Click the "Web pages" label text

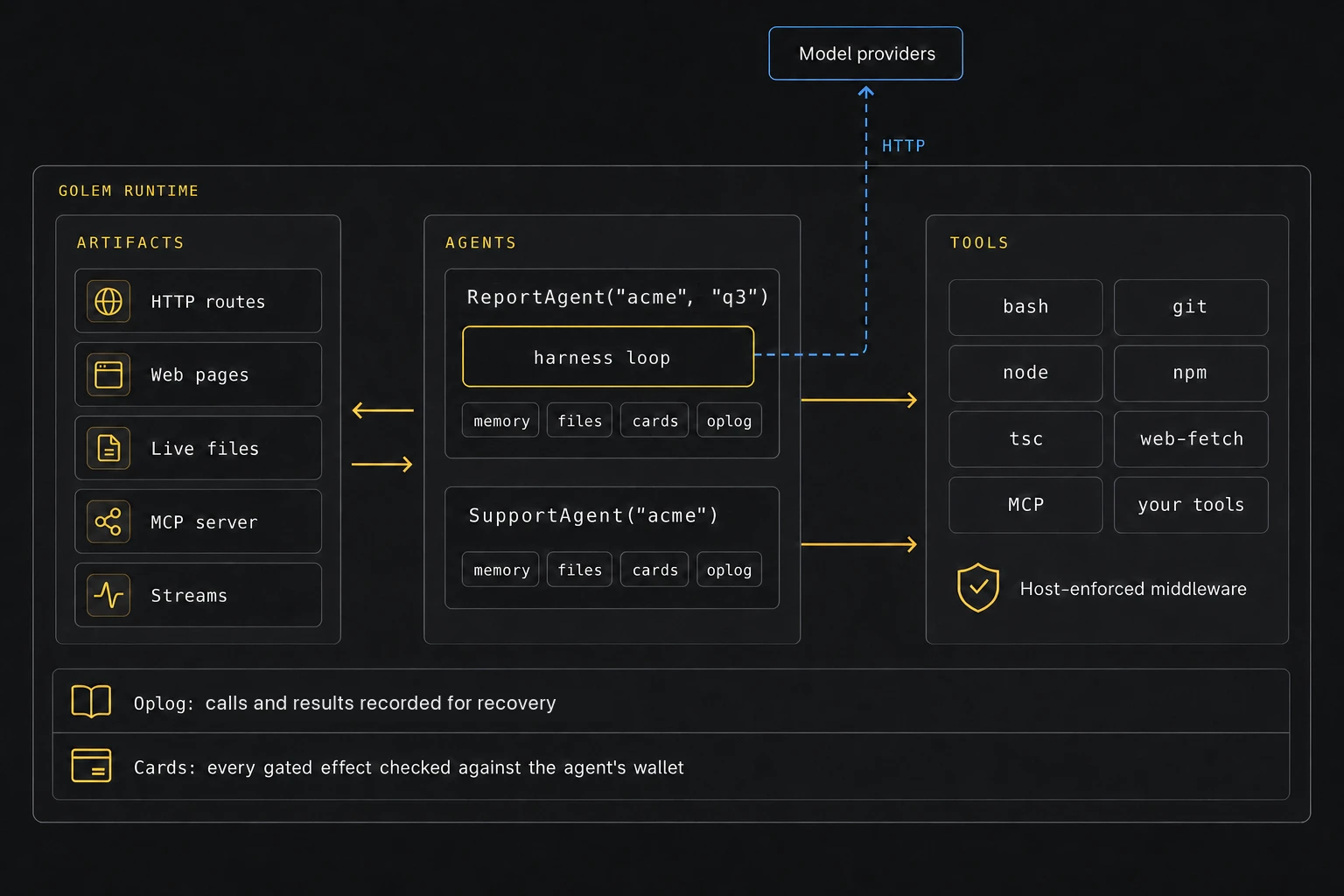click(199, 375)
